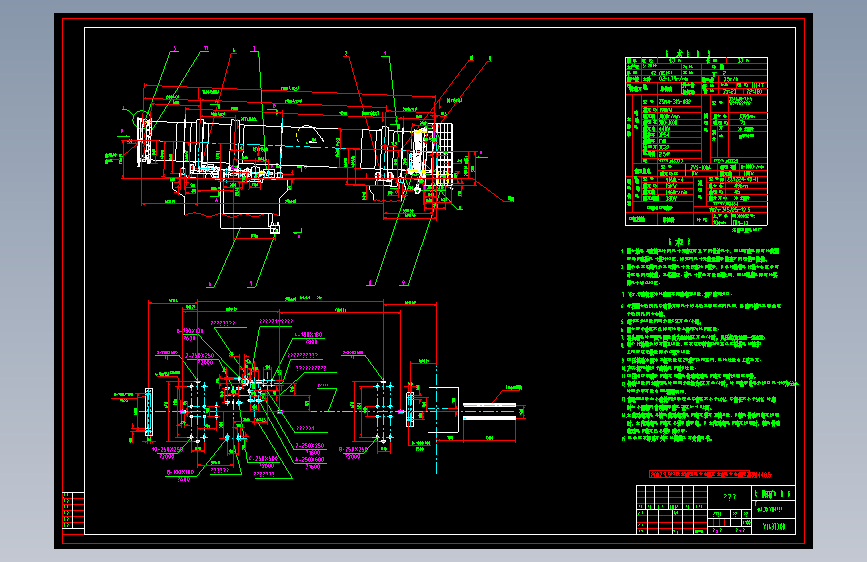Click the 8-100X100 label in the plan view
This screenshot has width=867, height=562.
(x=180, y=473)
